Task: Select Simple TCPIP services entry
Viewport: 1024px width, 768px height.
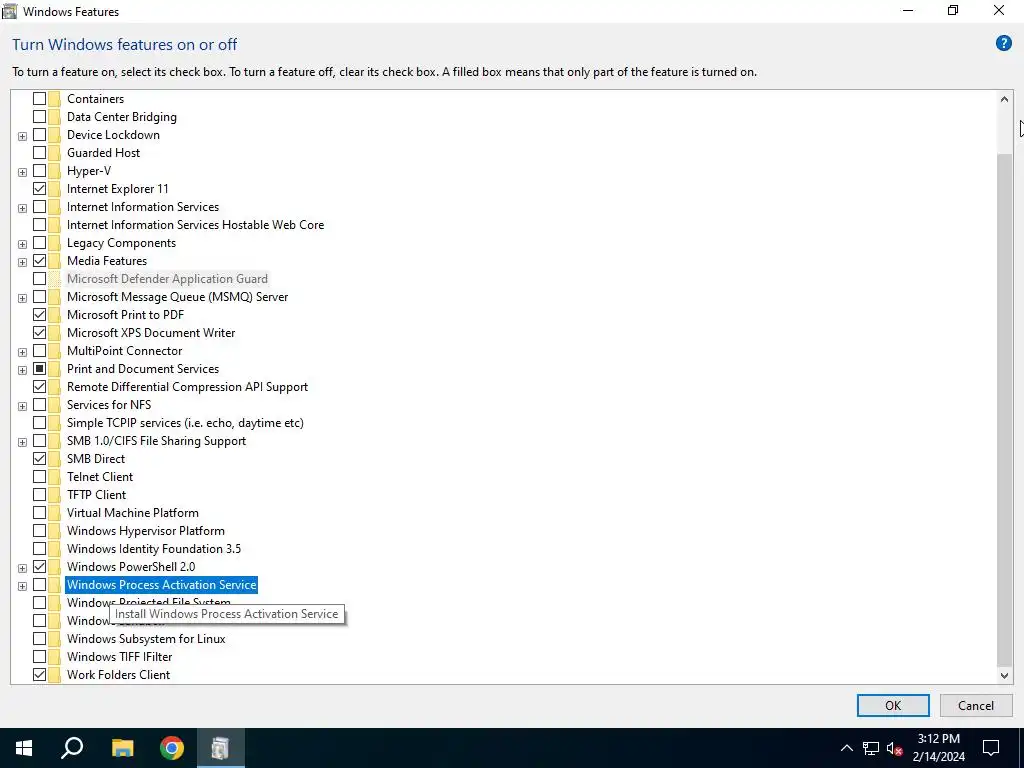Action: click(x=185, y=423)
